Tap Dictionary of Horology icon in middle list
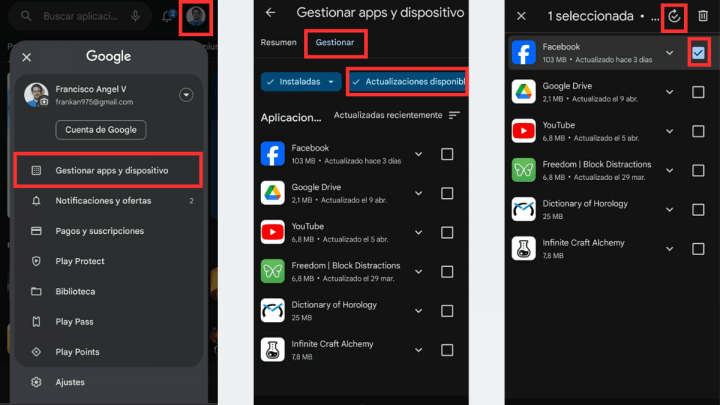 coord(273,310)
